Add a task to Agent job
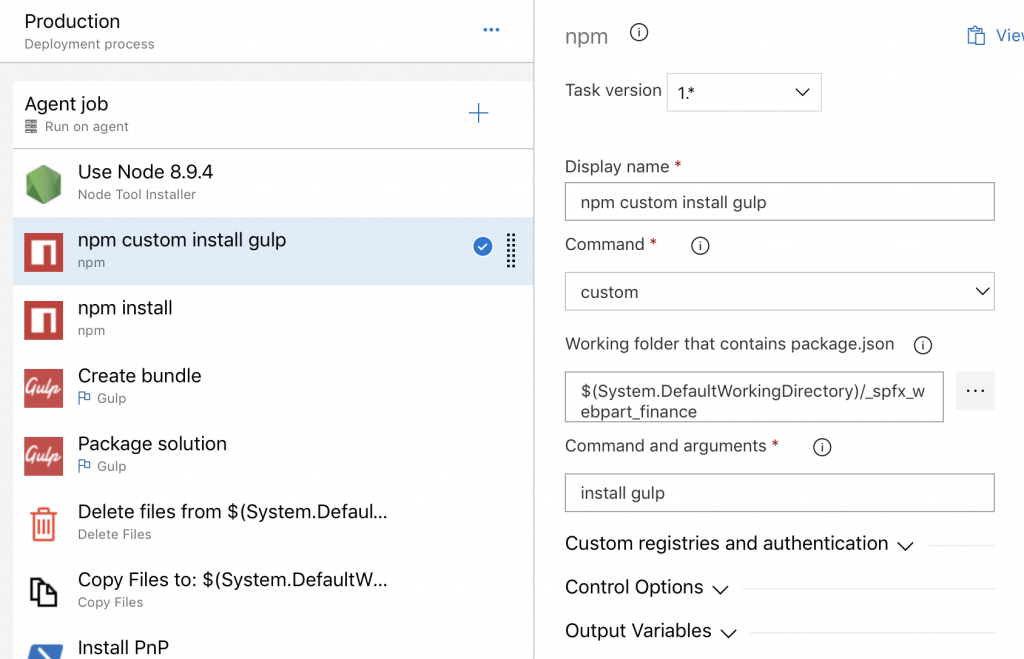Viewport: 1024px width, 659px height. click(x=479, y=113)
